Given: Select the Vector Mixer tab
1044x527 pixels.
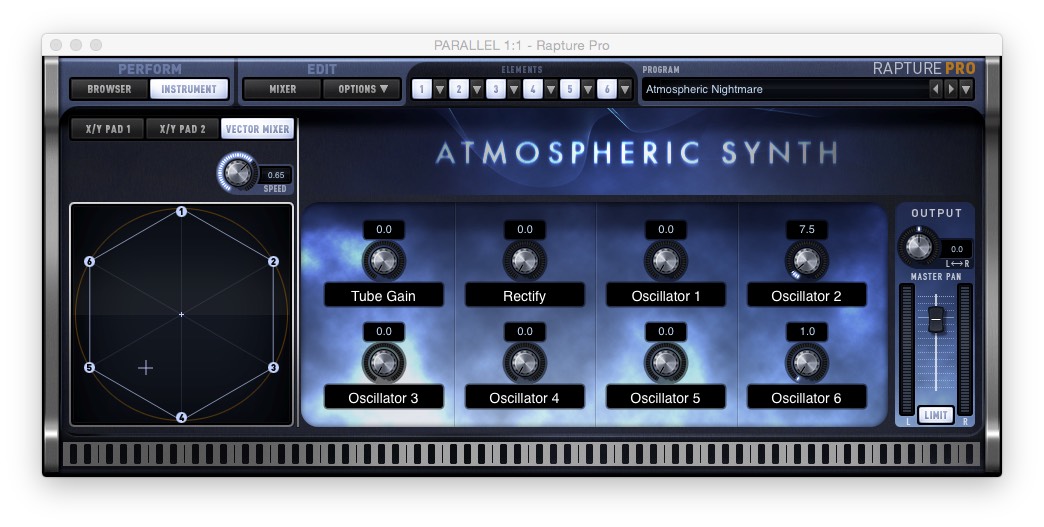Looking at the screenshot, I should click(x=258, y=129).
